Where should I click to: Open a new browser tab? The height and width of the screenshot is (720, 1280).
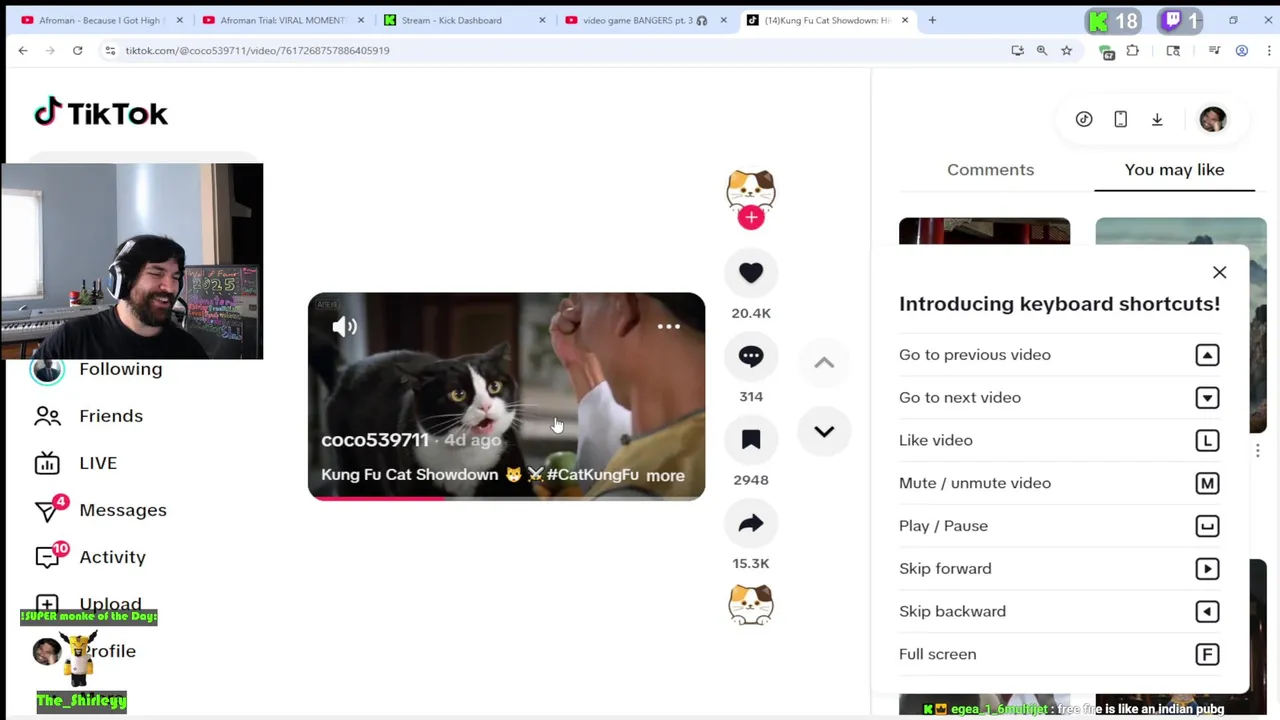coord(932,20)
